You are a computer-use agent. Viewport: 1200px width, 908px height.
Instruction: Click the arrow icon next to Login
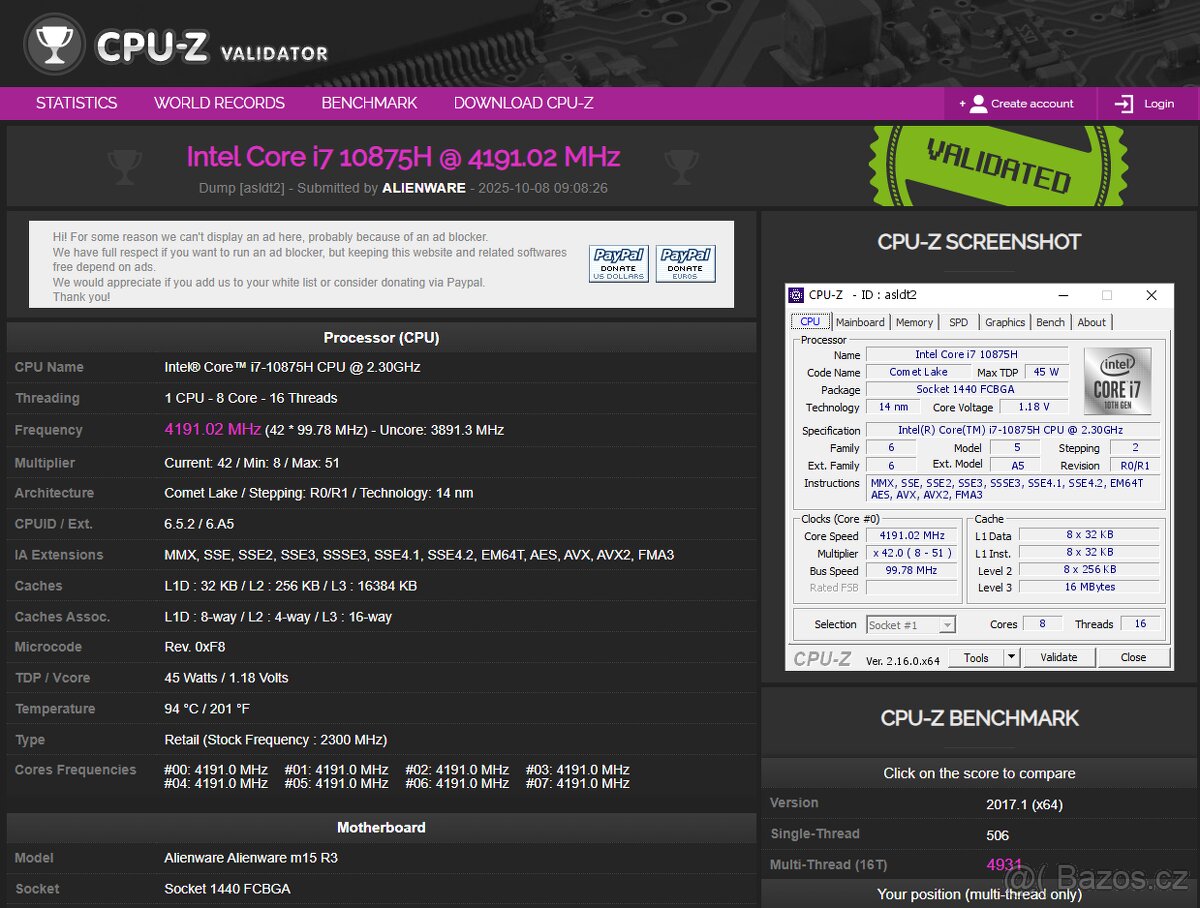pos(1122,102)
